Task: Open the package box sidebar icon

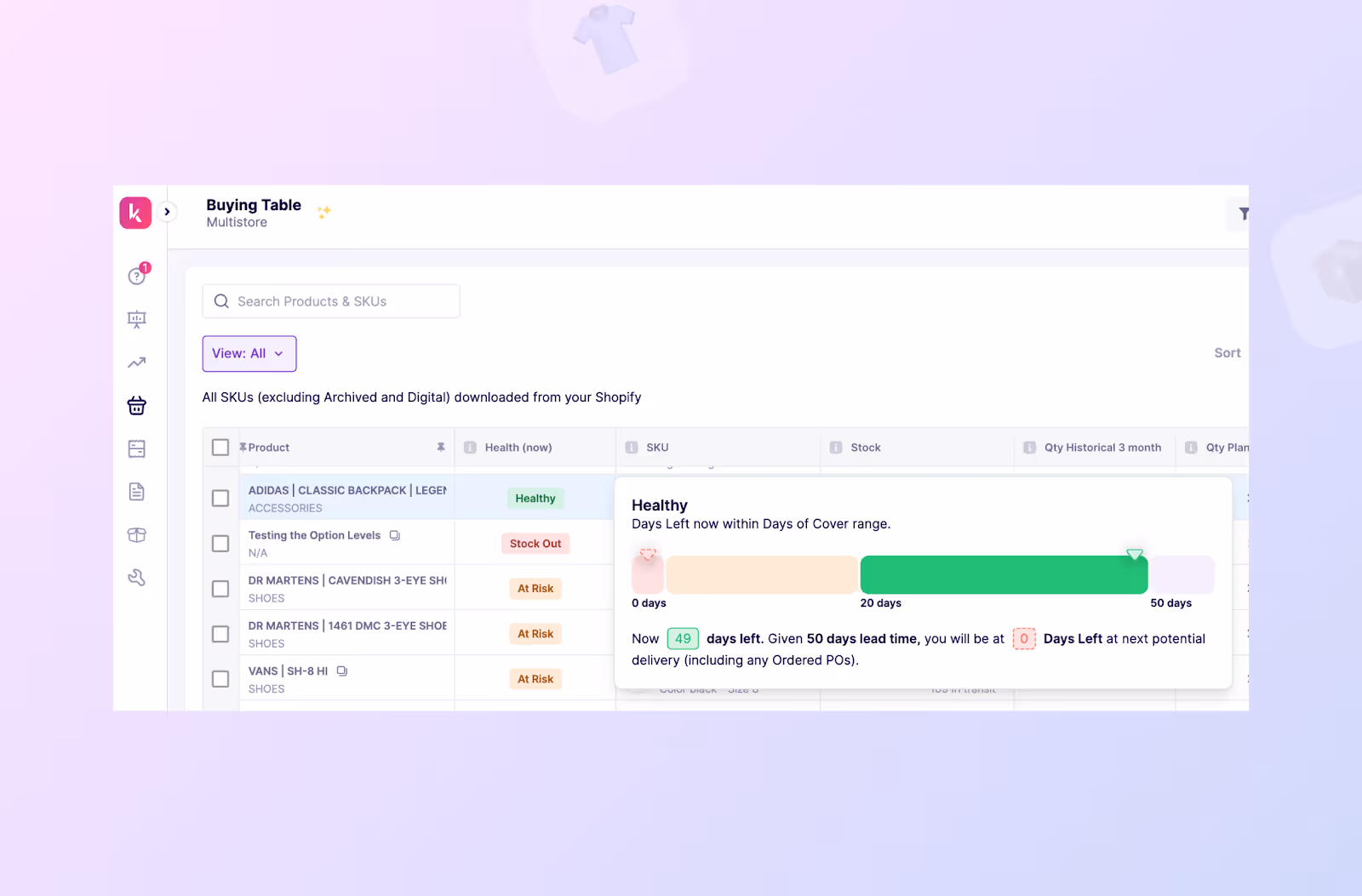Action: (x=137, y=535)
